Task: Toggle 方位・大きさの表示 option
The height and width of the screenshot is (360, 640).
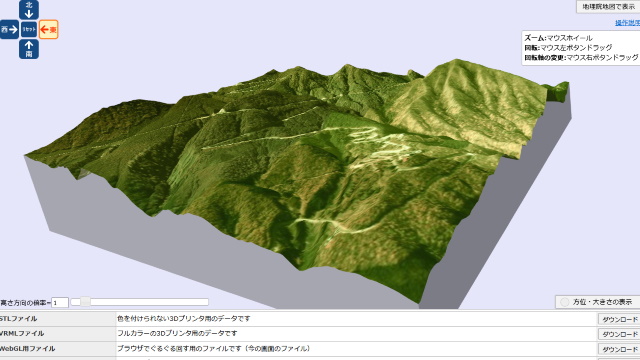Action: (x=598, y=302)
